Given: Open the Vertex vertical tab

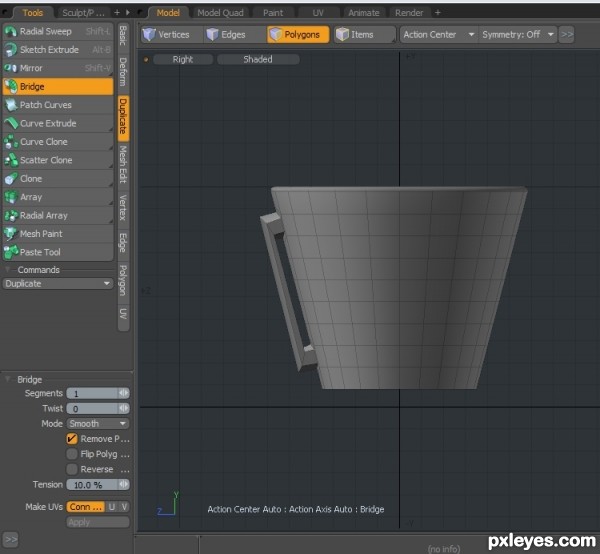Looking at the screenshot, I should (x=123, y=207).
